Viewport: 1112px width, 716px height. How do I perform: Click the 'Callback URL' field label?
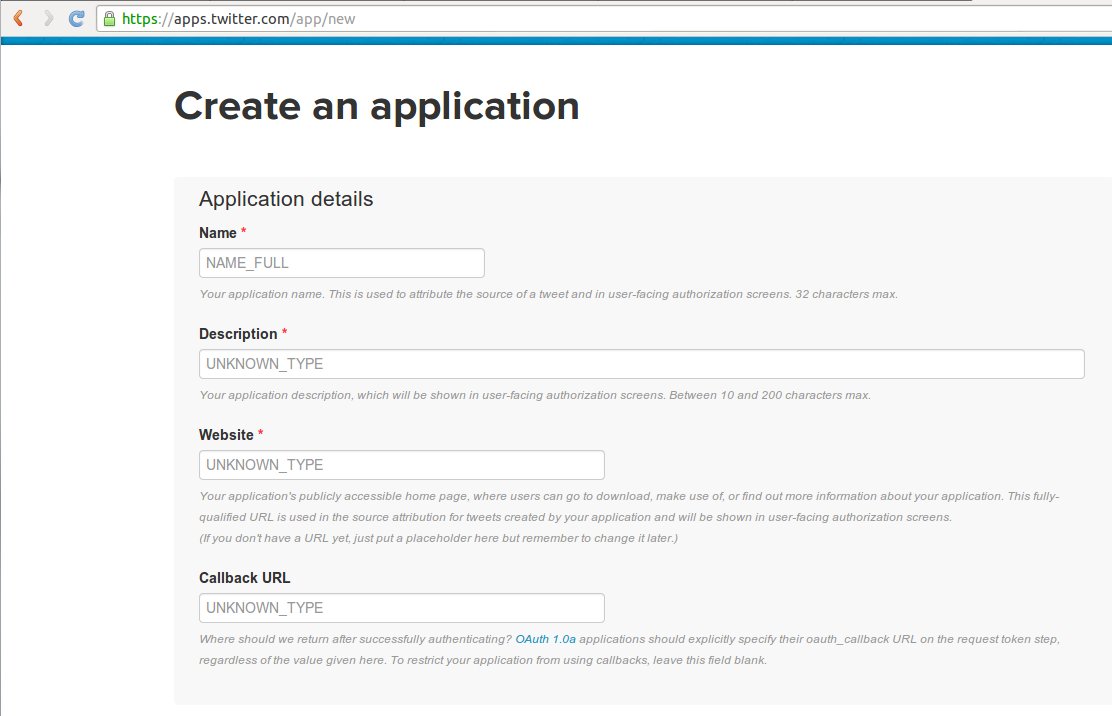pyautogui.click(x=245, y=578)
